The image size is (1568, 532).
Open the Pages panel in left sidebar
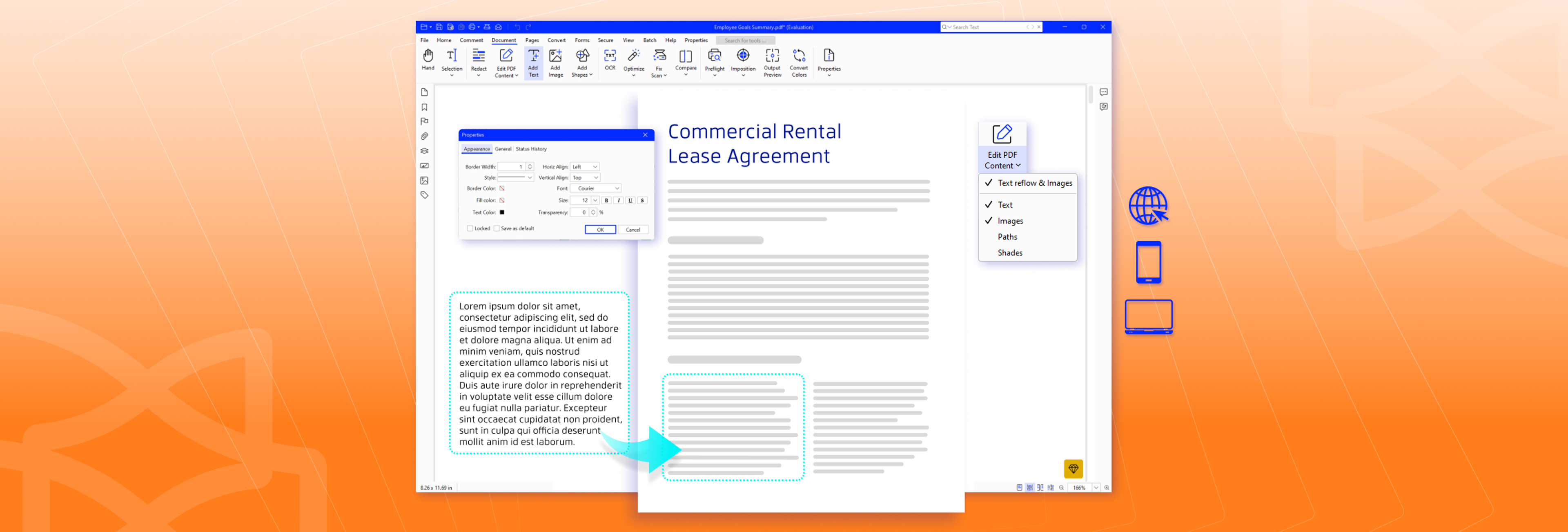[424, 92]
